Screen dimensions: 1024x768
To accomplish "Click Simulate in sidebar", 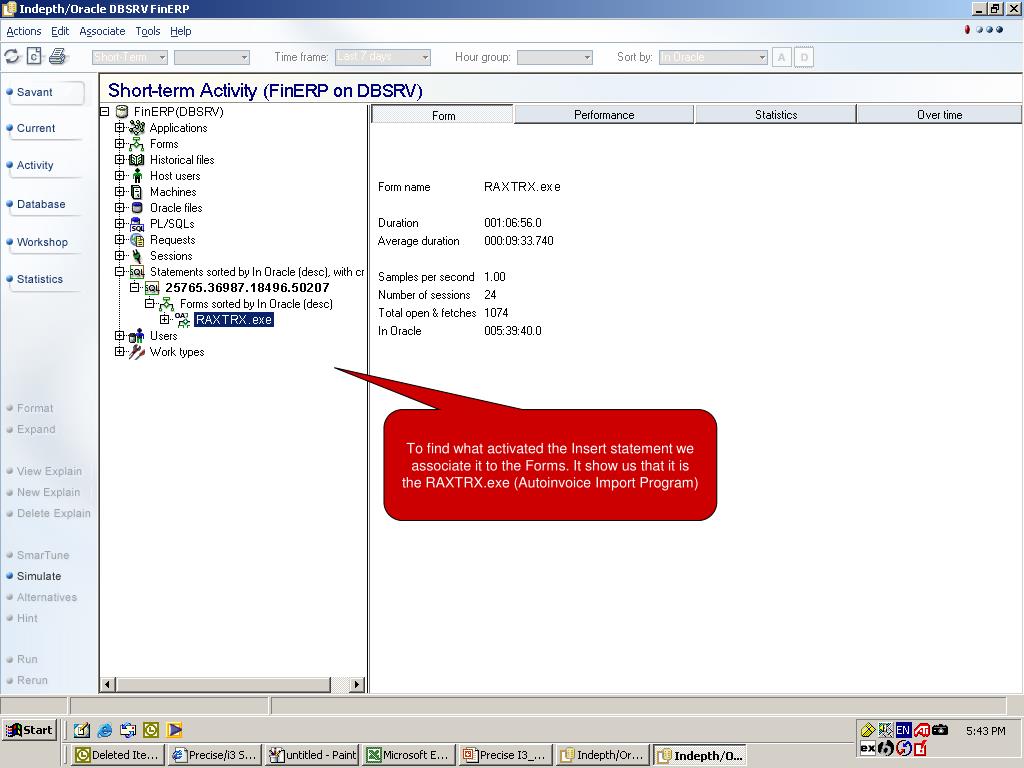I will [39, 576].
